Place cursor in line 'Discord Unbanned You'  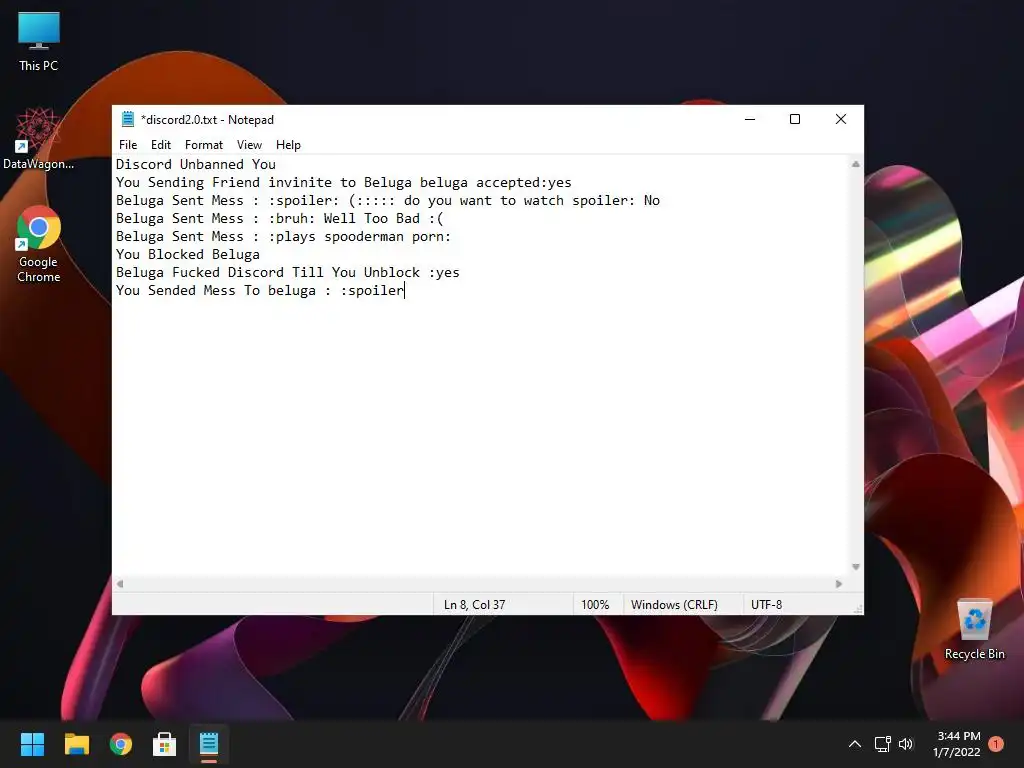(196, 165)
